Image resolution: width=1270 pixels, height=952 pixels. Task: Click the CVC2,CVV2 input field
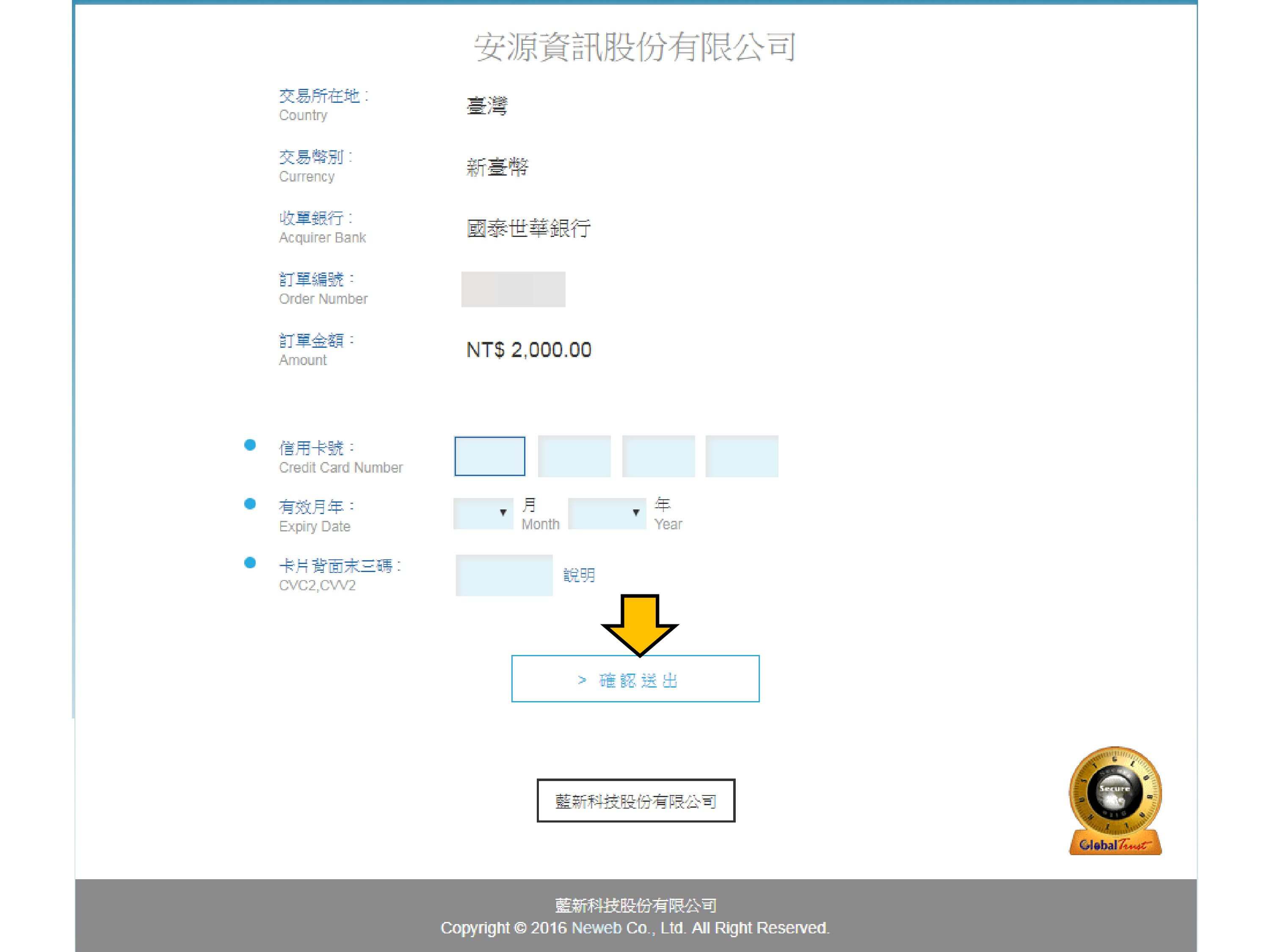point(504,575)
